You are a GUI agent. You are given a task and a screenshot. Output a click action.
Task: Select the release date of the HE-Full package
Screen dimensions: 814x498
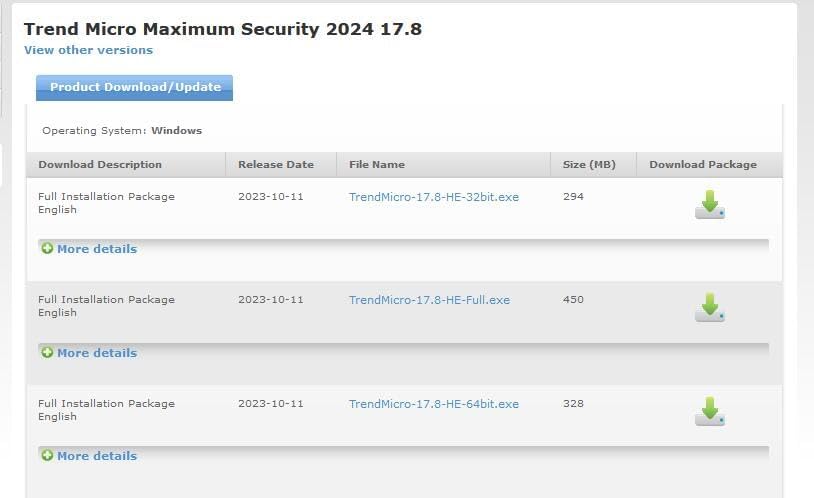pyautogui.click(x=270, y=299)
